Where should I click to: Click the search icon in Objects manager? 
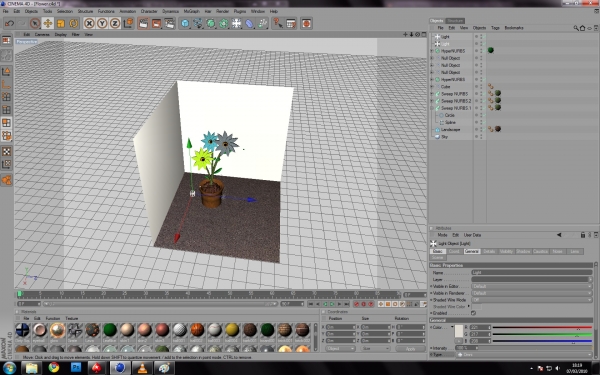[576, 28]
